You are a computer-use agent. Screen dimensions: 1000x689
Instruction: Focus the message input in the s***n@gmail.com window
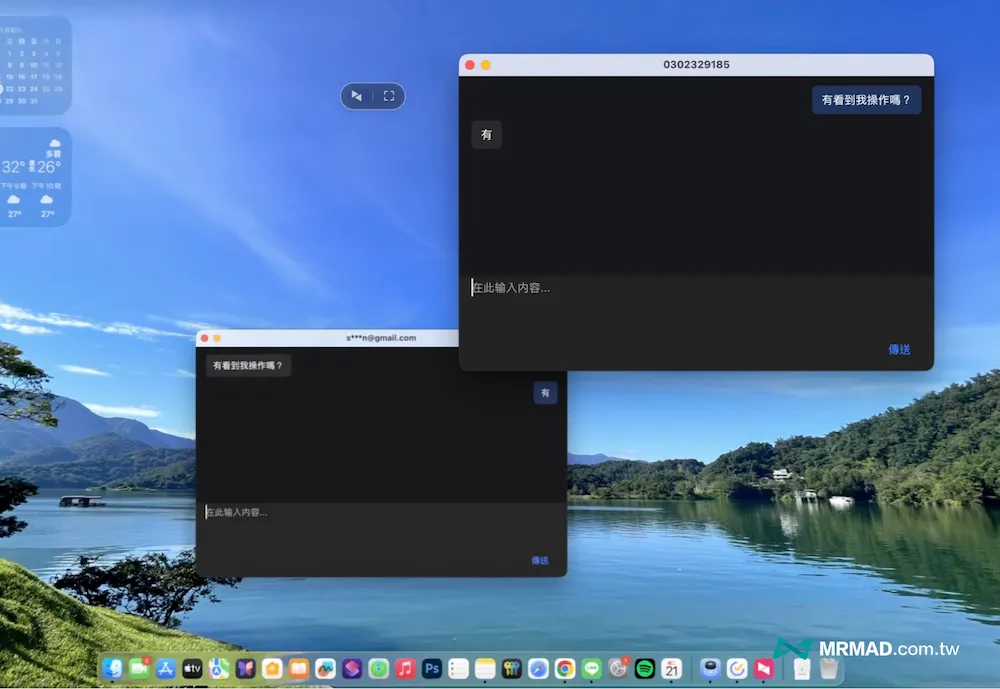point(381,528)
